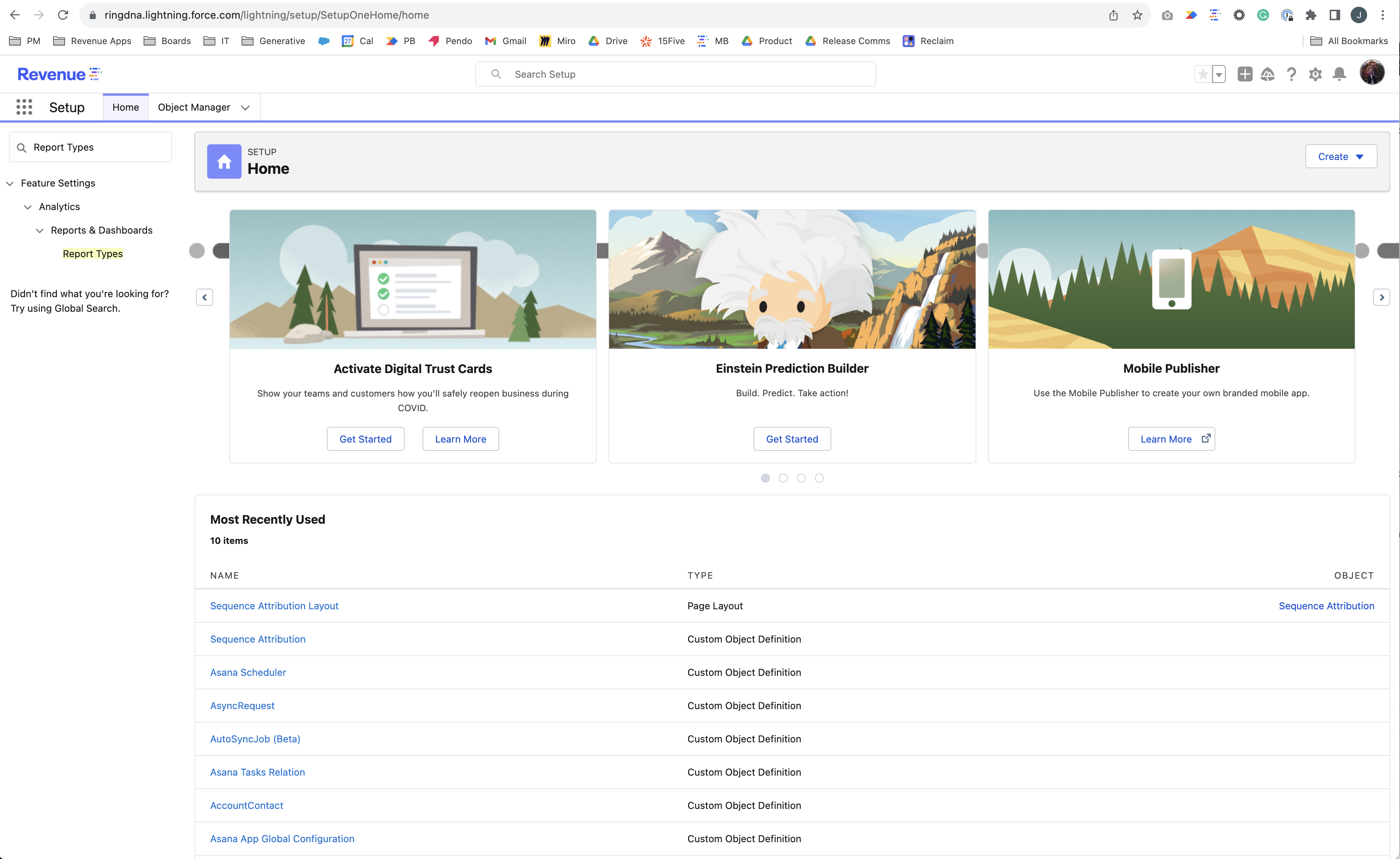The image size is (1400, 859).
Task: Click the Favorites star icon
Action: point(1203,74)
